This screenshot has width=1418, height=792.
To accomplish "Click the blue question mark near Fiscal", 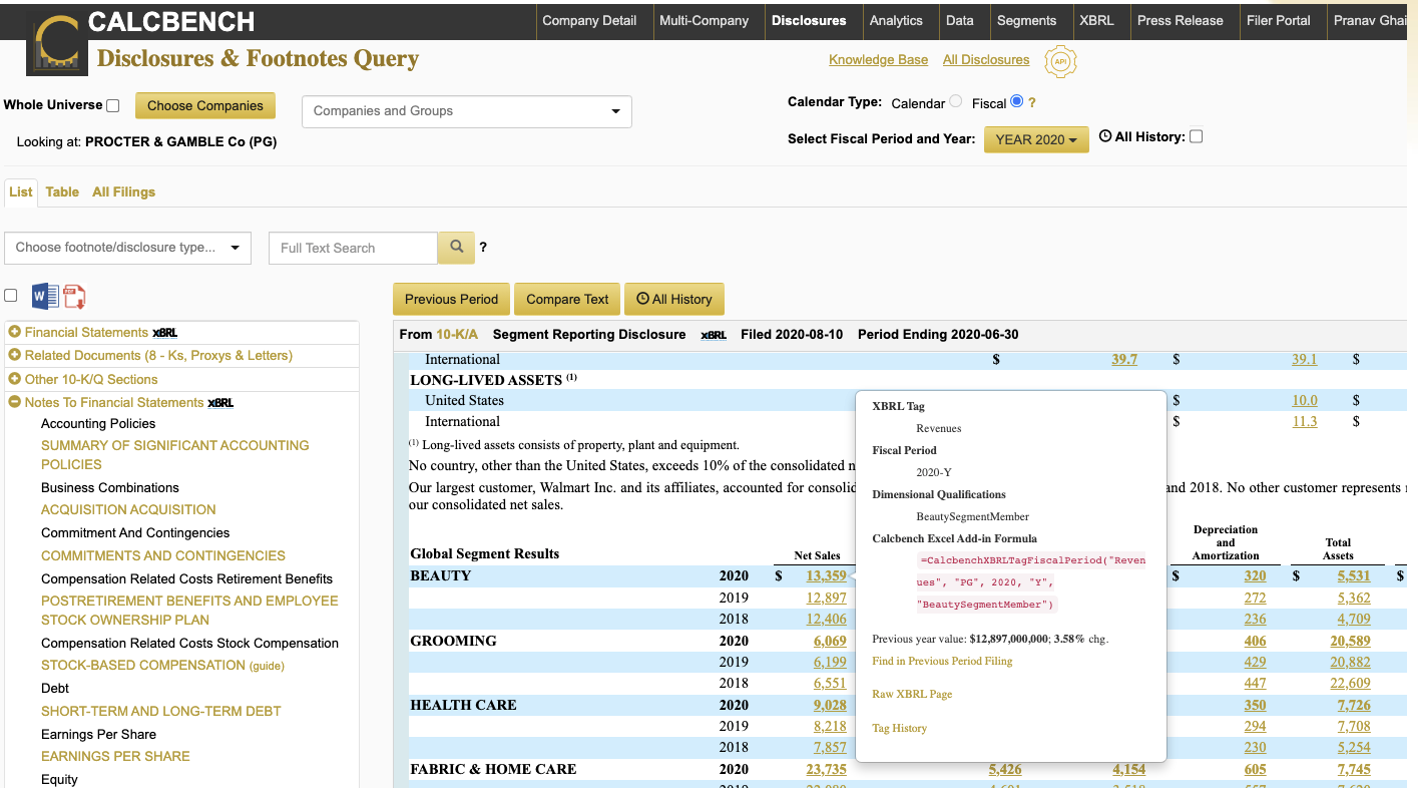I will (x=1032, y=103).
